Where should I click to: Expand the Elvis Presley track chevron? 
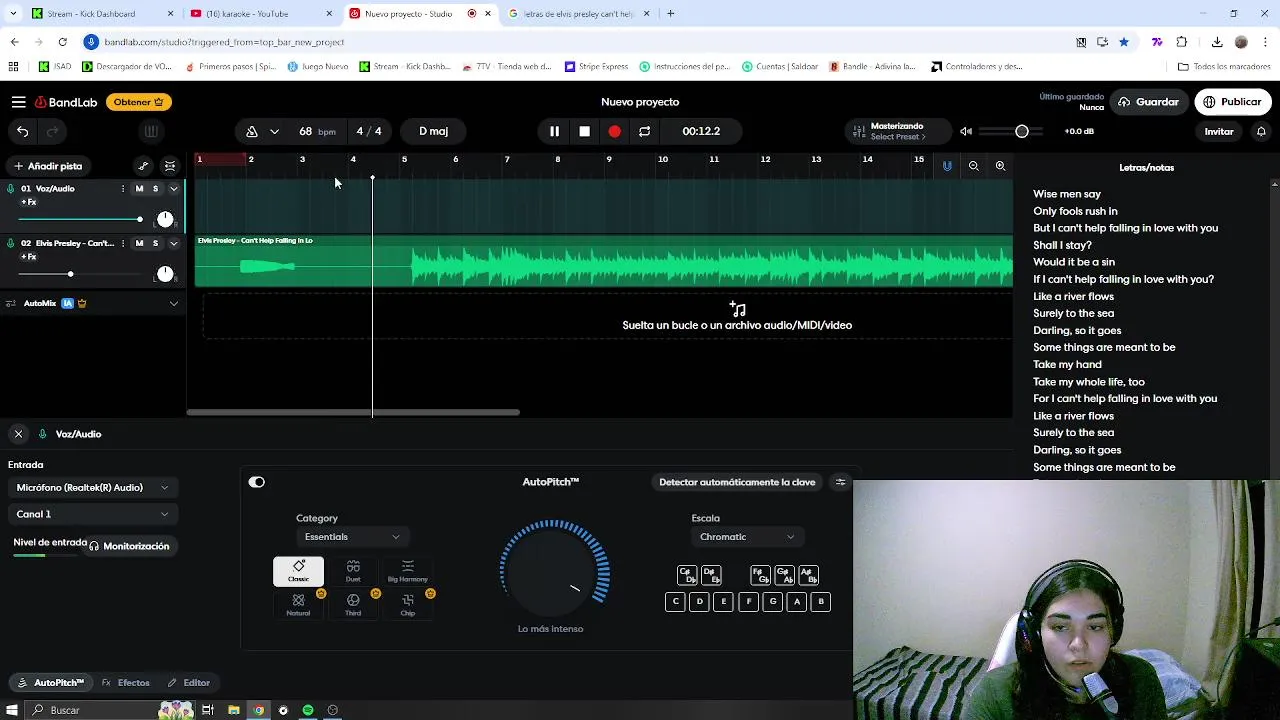pos(173,243)
